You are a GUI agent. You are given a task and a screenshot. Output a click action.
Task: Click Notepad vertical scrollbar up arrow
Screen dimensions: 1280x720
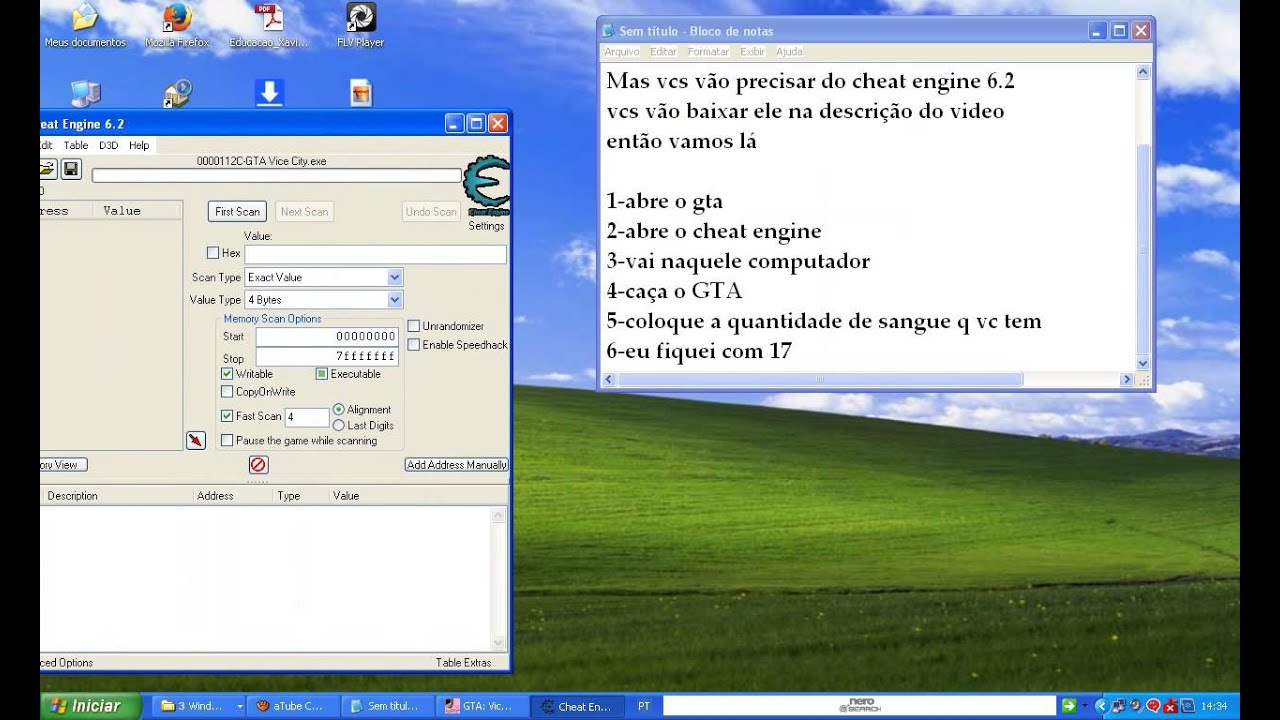pyautogui.click(x=1143, y=73)
